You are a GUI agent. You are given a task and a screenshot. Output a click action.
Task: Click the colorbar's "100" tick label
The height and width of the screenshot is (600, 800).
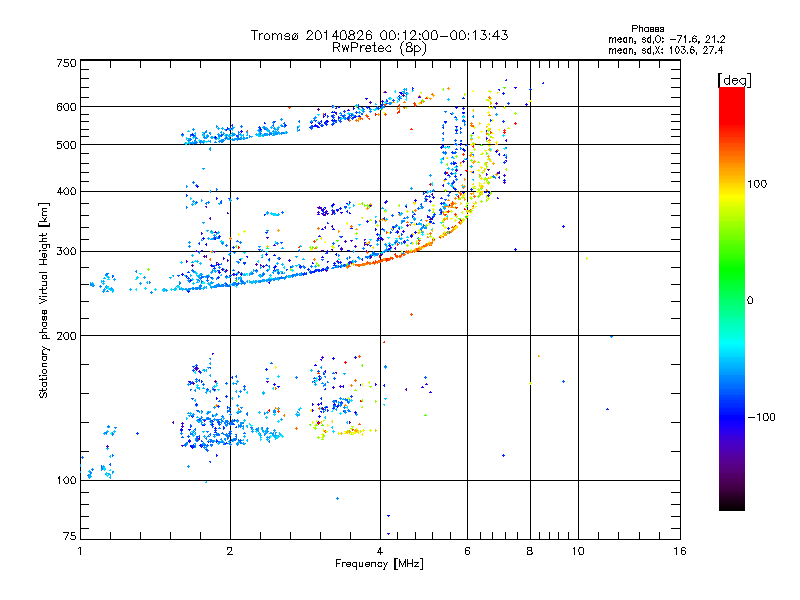pyautogui.click(x=757, y=184)
